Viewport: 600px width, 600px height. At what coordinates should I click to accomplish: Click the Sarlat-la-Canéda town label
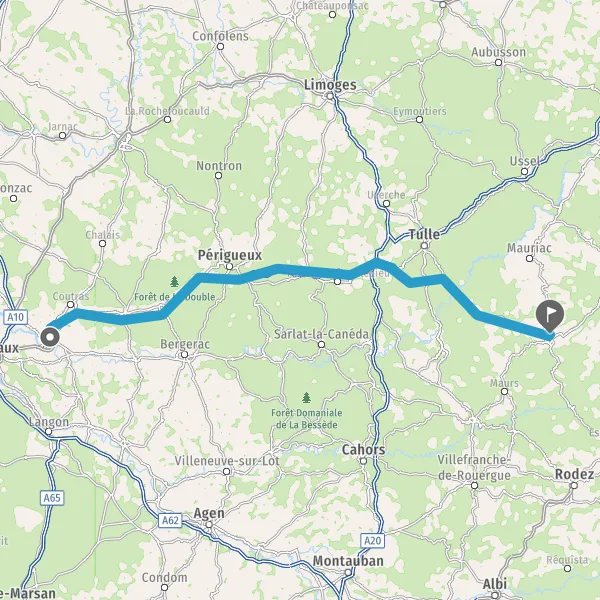321,334
